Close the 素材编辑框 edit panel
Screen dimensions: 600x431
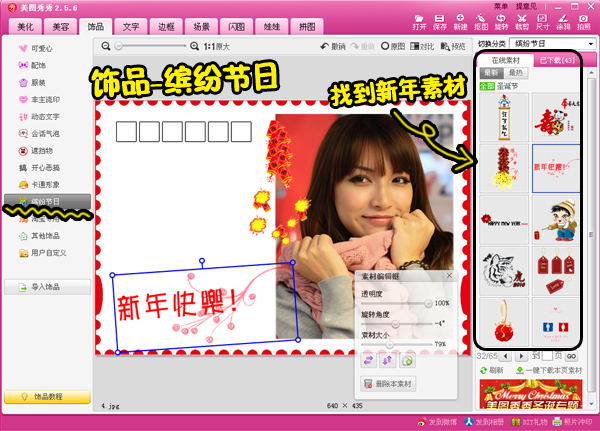[449, 275]
